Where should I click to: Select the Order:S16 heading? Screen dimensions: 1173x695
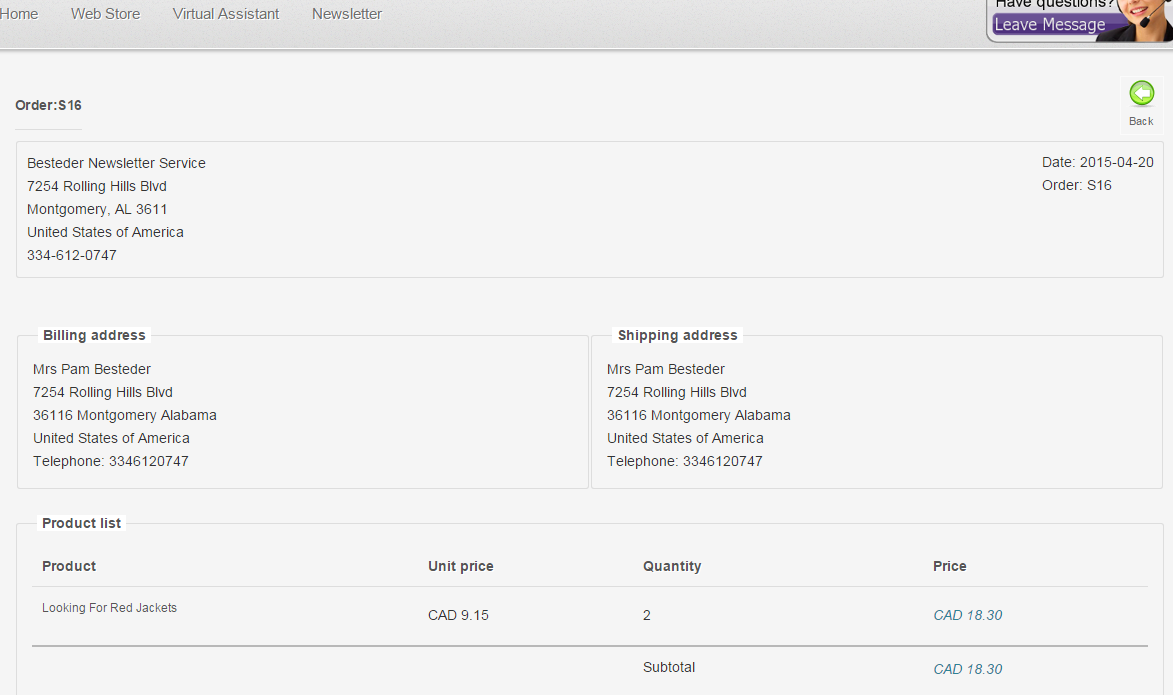coord(49,105)
